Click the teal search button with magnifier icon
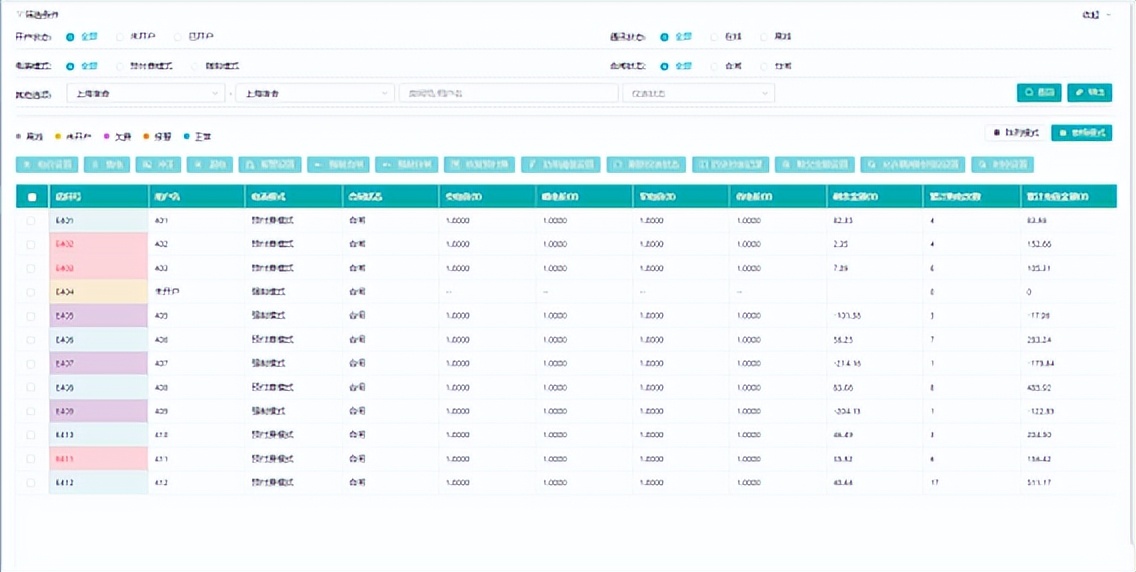This screenshot has width=1136, height=572. (1039, 92)
